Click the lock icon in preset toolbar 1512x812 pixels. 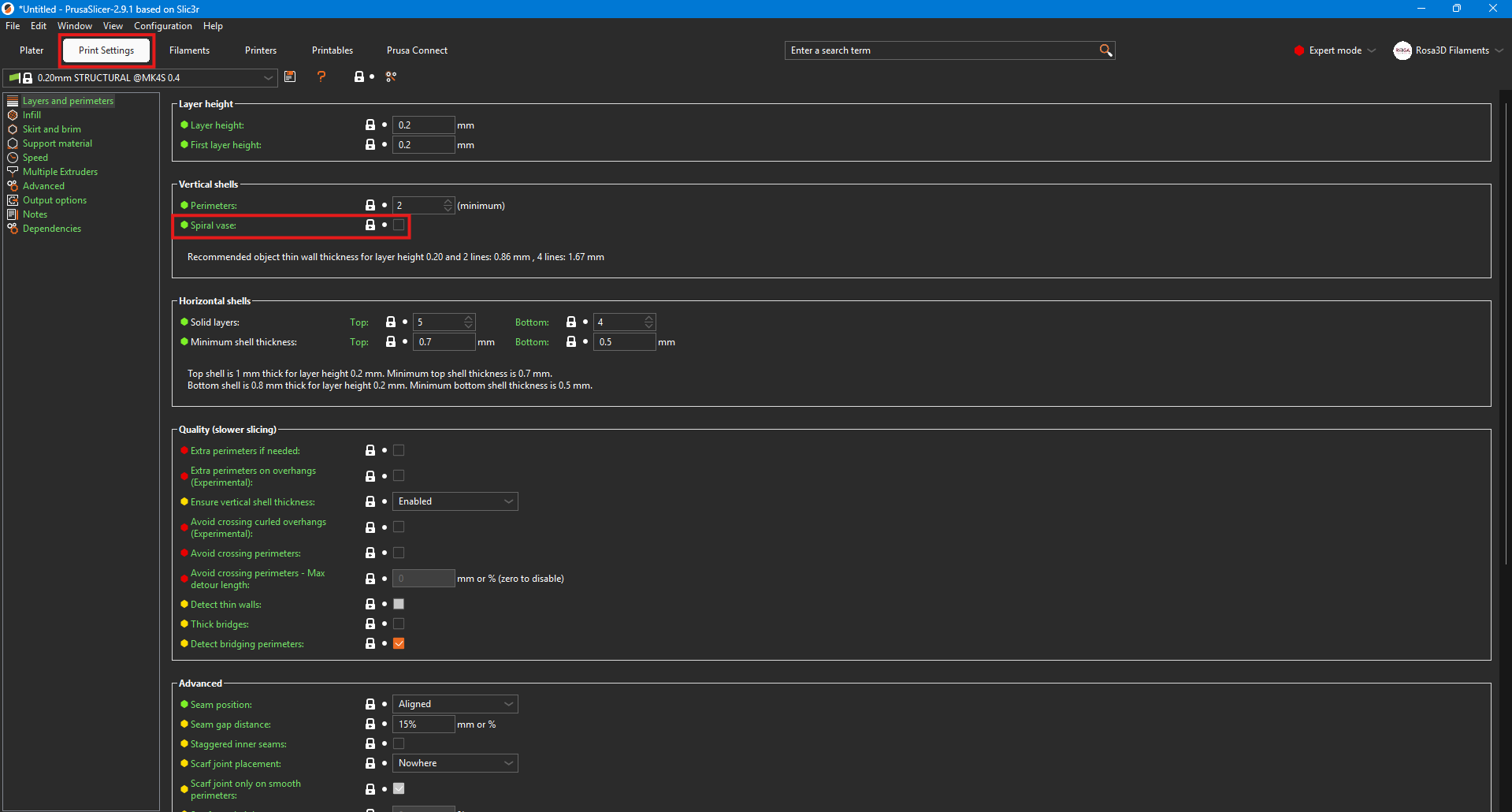(x=359, y=76)
